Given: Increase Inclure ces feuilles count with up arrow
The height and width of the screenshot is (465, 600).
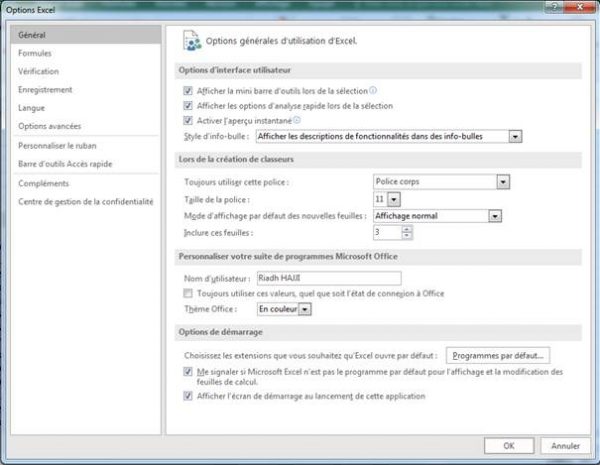Looking at the screenshot, I should pos(407,228).
